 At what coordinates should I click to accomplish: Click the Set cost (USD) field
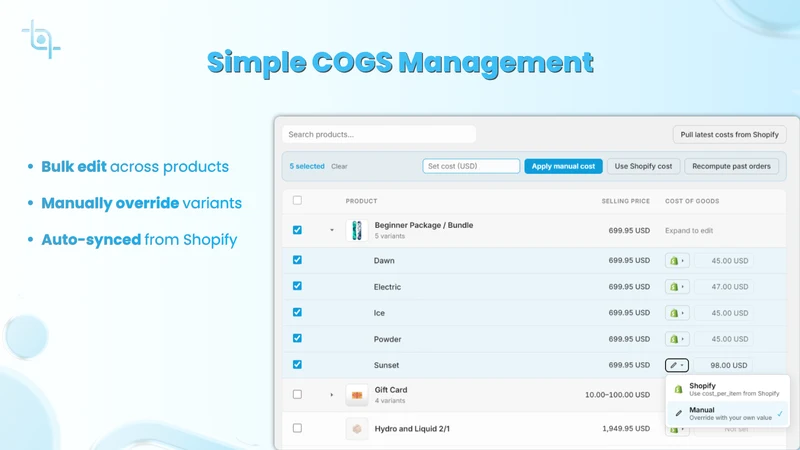point(471,166)
